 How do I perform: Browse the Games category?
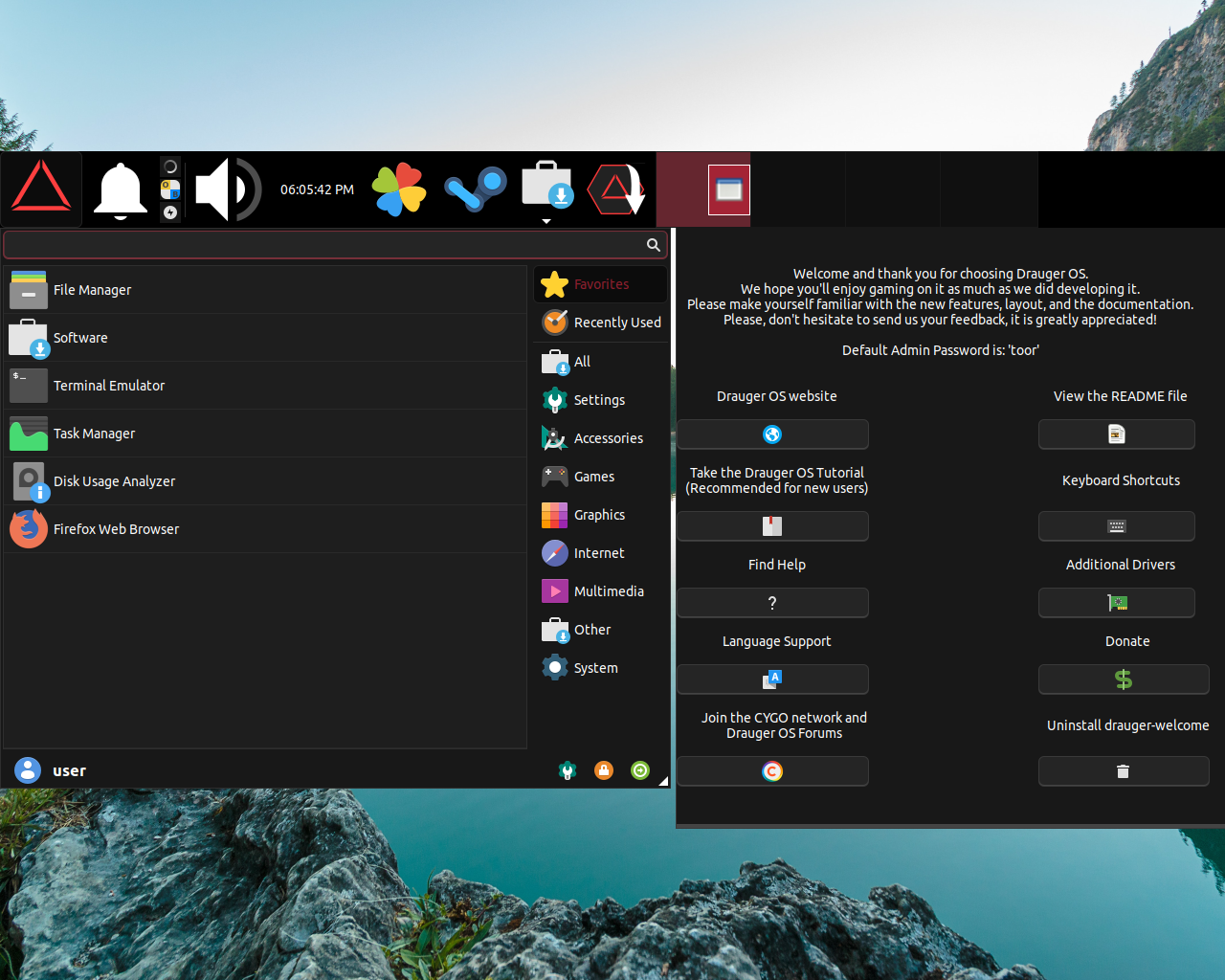click(600, 477)
